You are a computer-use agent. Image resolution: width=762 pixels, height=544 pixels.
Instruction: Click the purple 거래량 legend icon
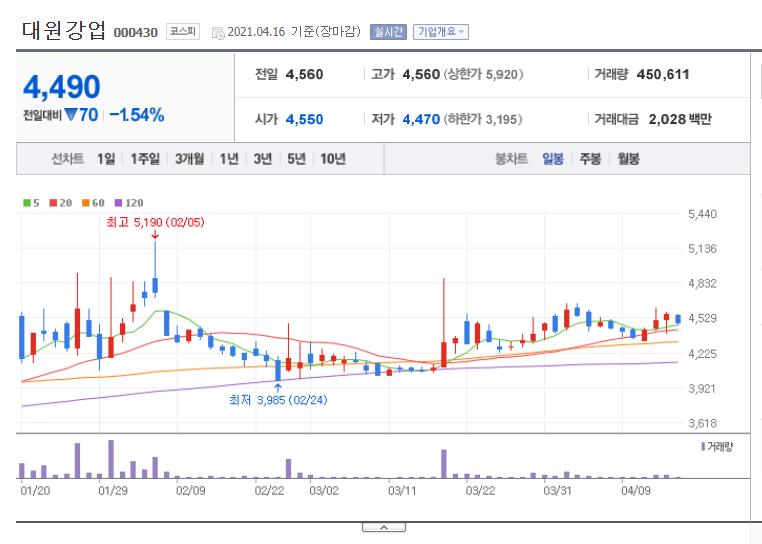(703, 446)
